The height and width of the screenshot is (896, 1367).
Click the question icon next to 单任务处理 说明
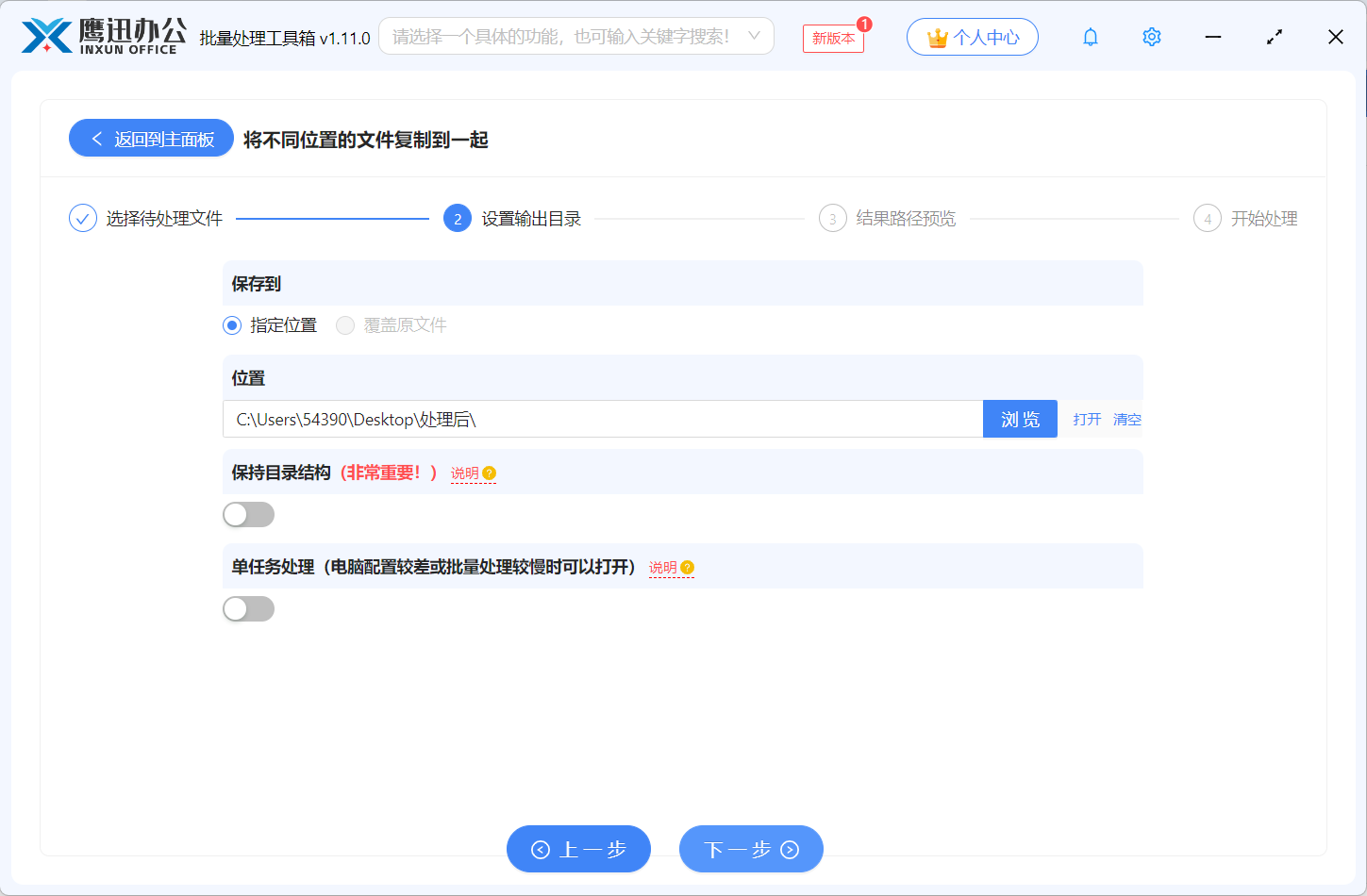click(x=687, y=568)
